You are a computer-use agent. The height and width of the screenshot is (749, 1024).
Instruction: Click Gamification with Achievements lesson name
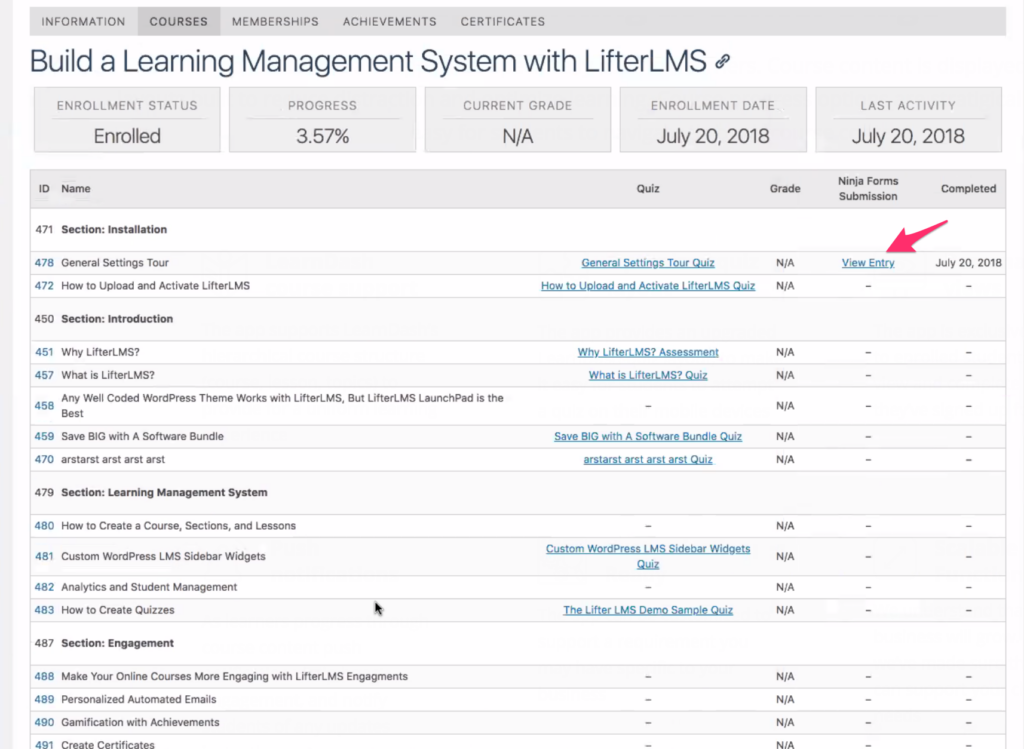coord(140,722)
